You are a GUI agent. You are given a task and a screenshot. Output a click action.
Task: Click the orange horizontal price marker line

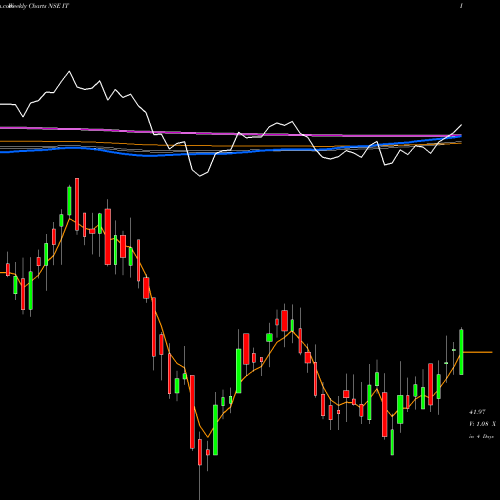478,352
